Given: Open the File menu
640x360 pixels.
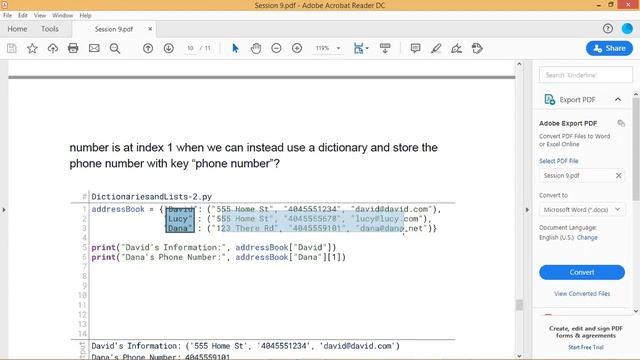Looking at the screenshot, I should tap(7, 16).
